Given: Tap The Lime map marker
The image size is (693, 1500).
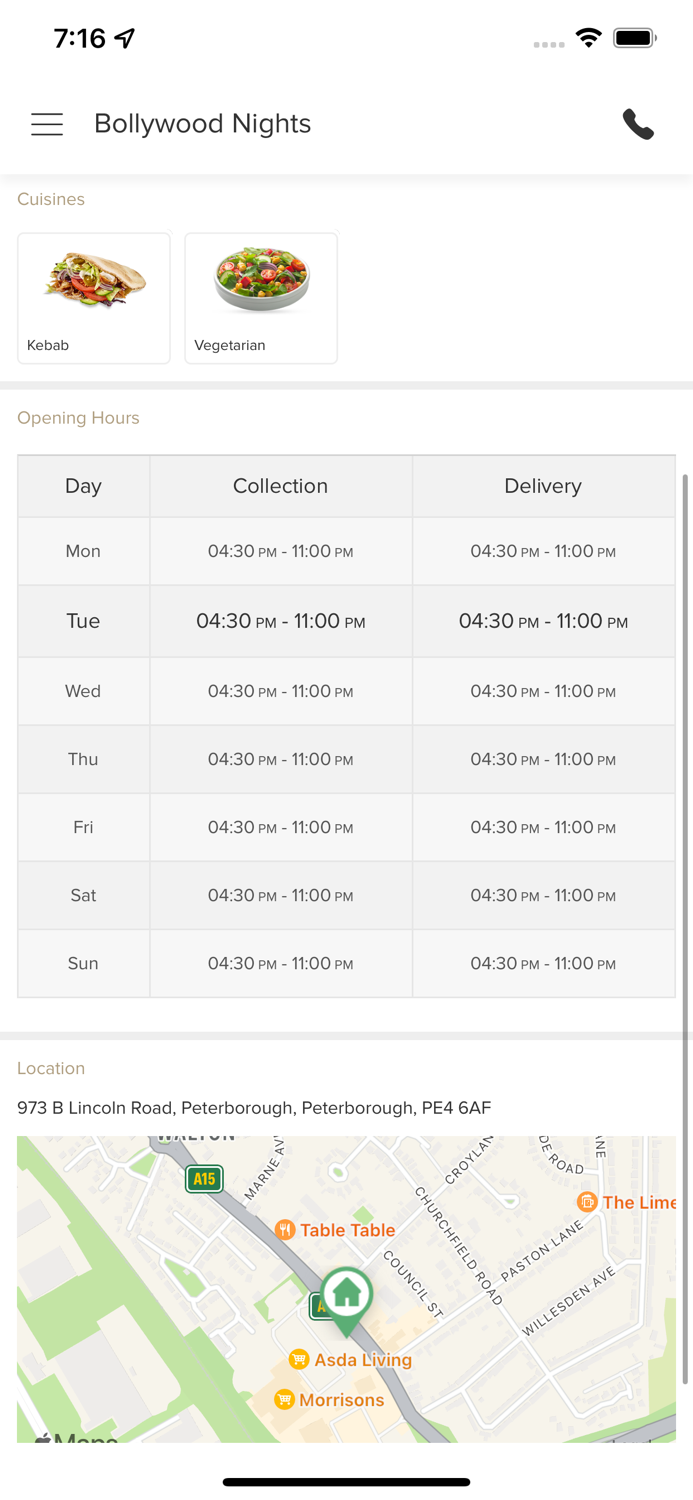Looking at the screenshot, I should coord(588,1201).
